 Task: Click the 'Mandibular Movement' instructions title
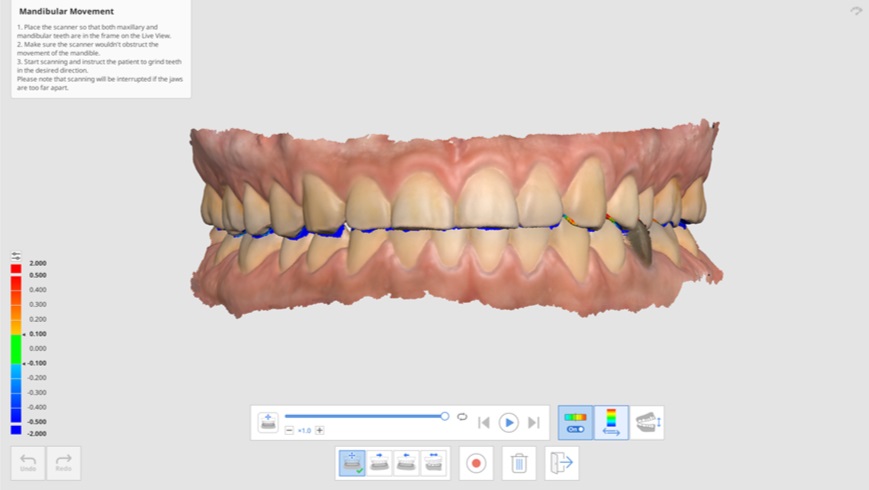67,11
